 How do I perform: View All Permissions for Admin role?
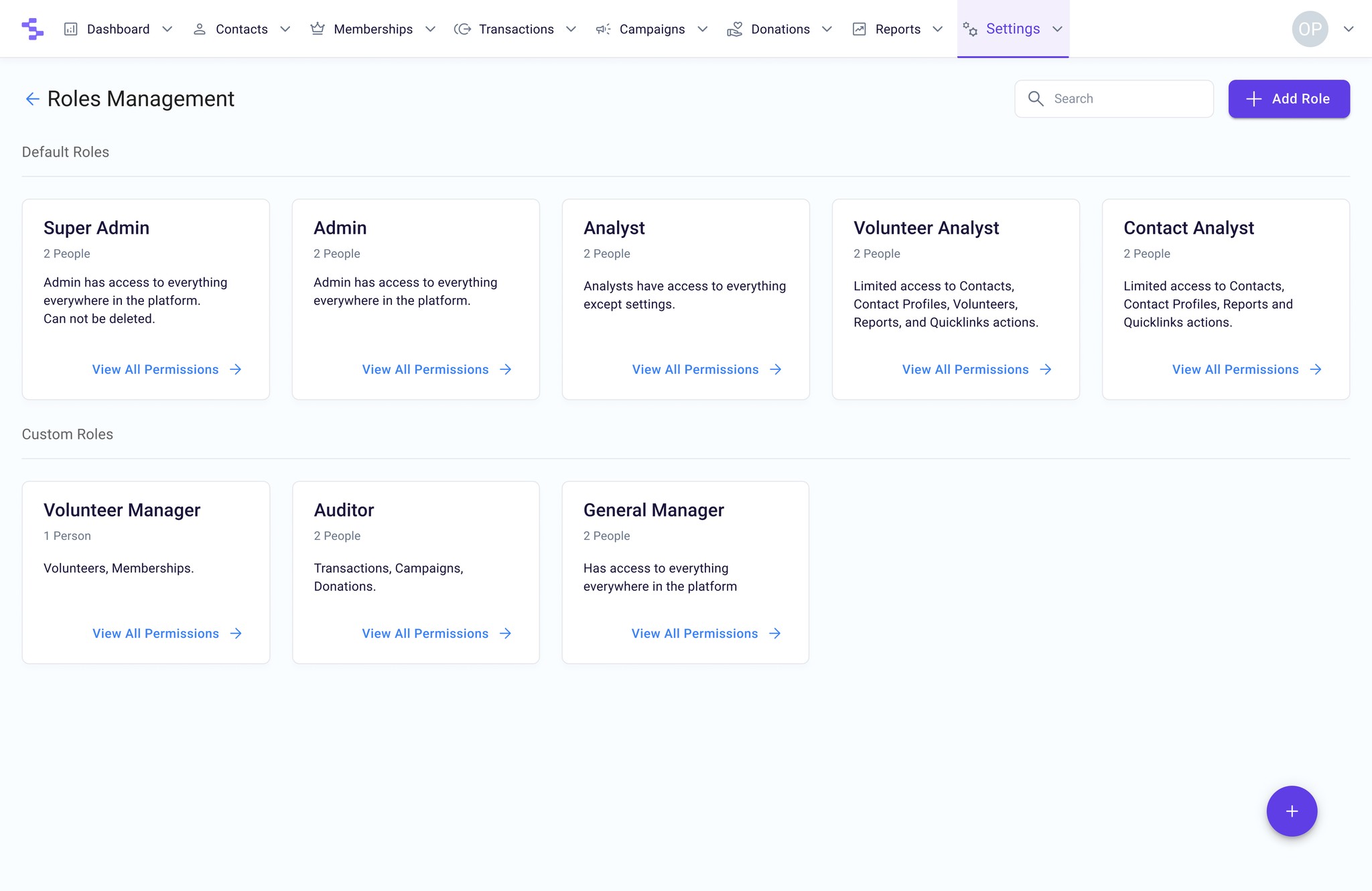[437, 370]
